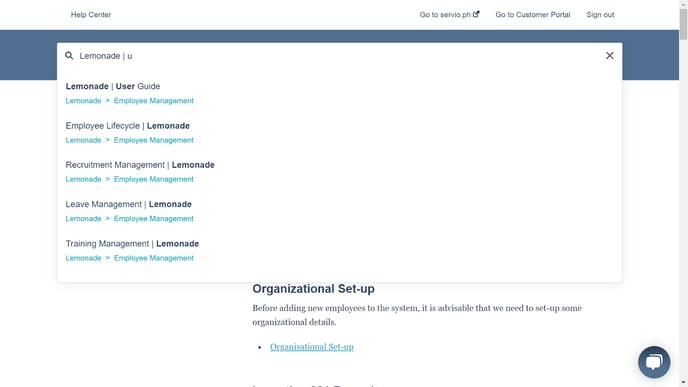The image size is (688, 387).
Task: Focus the search field containing 'Lemonade | u'
Action: tap(339, 56)
